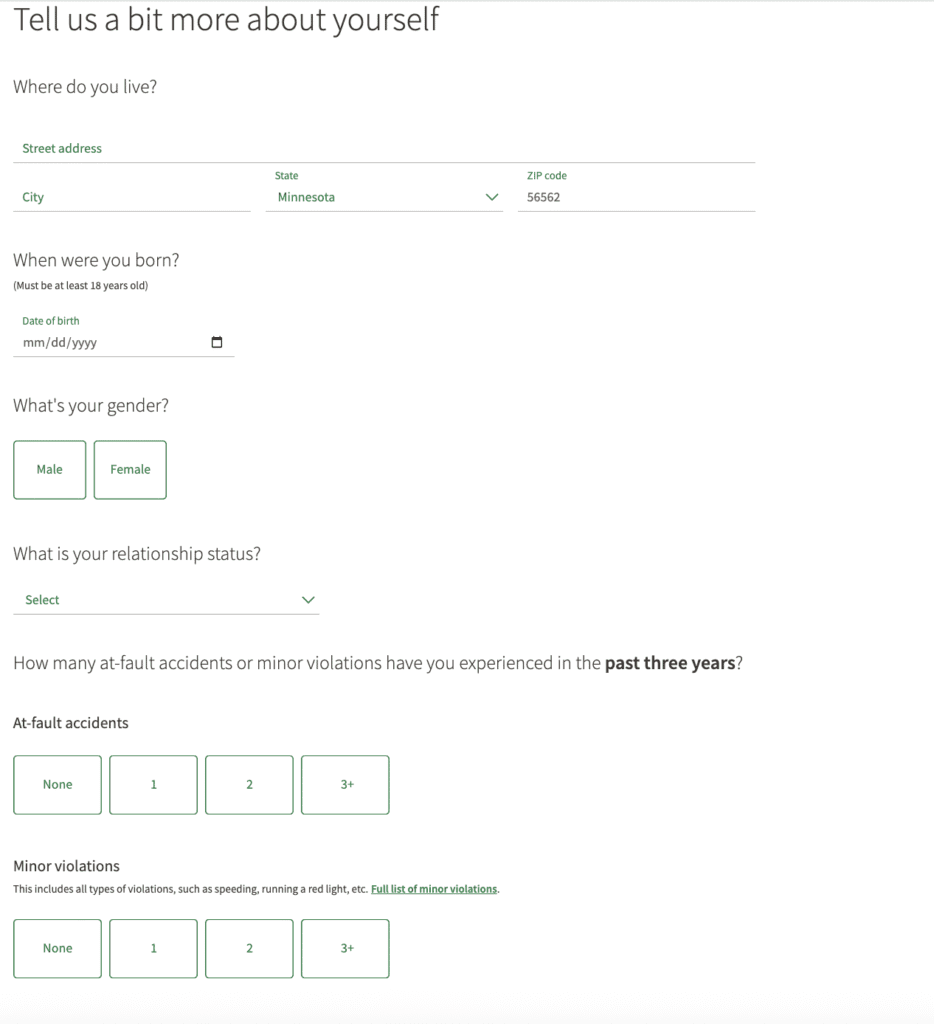Choose 2 minor violations
The height and width of the screenshot is (1024, 934).
pyautogui.click(x=249, y=948)
